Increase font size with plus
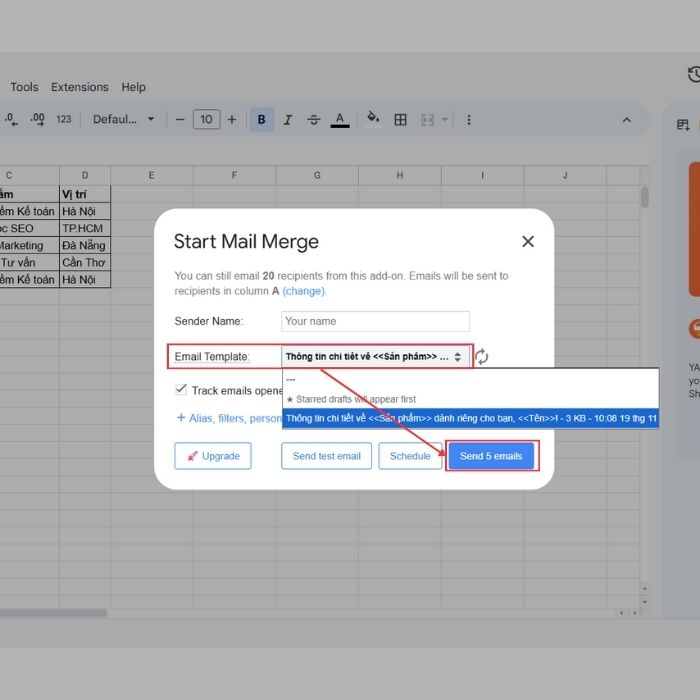Image resolution: width=700 pixels, height=700 pixels. (x=232, y=120)
